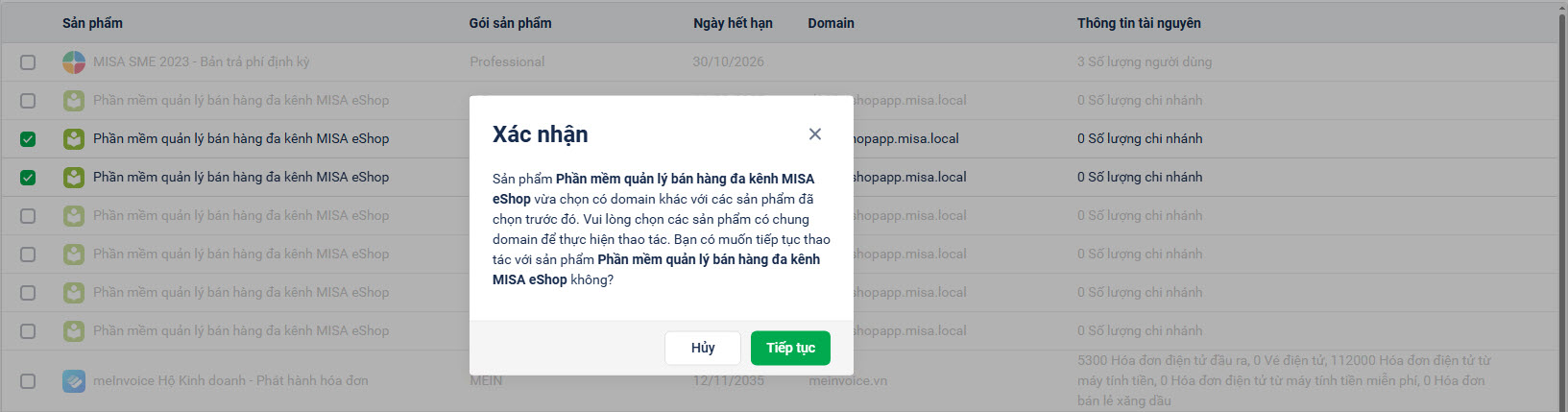The width and height of the screenshot is (1568, 412).
Task: Click the 'Xác nhận' dialog title
Action: 541,134
